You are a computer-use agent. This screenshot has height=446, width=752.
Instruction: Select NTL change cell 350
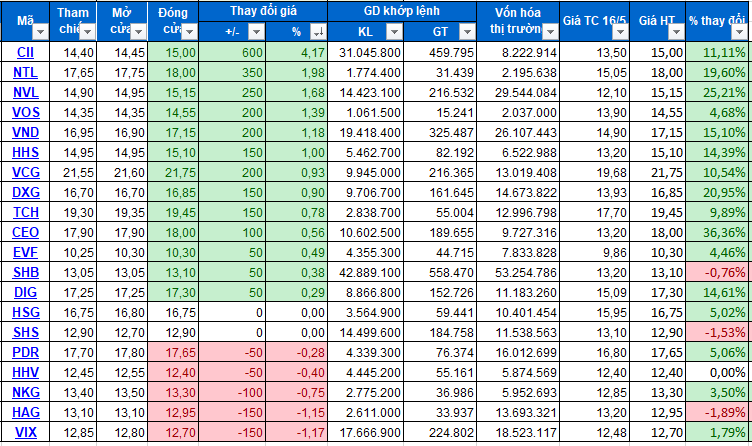232,72
